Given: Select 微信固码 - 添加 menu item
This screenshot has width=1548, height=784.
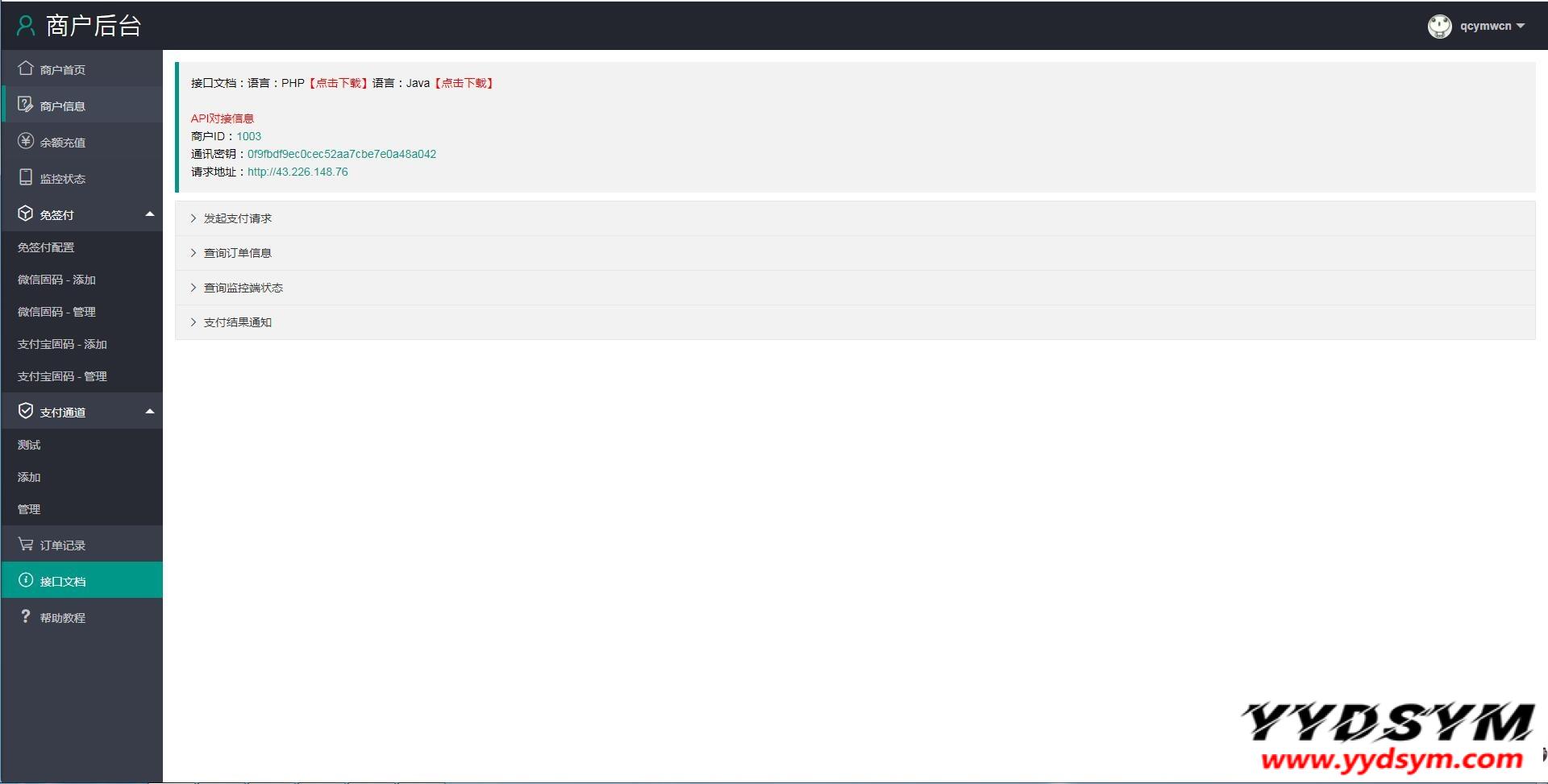Looking at the screenshot, I should click(x=56, y=280).
